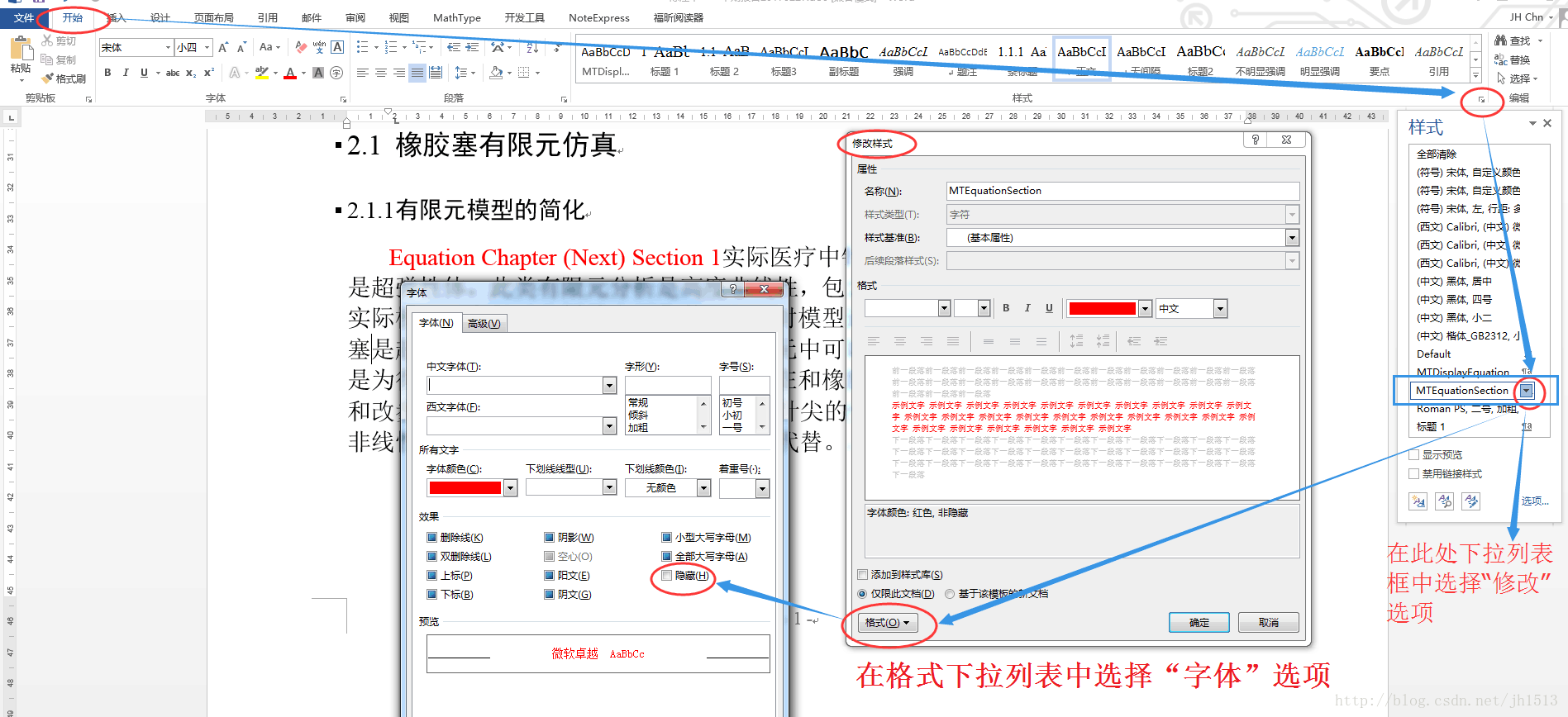Expand the 样式基准 dropdown

(x=1291, y=238)
